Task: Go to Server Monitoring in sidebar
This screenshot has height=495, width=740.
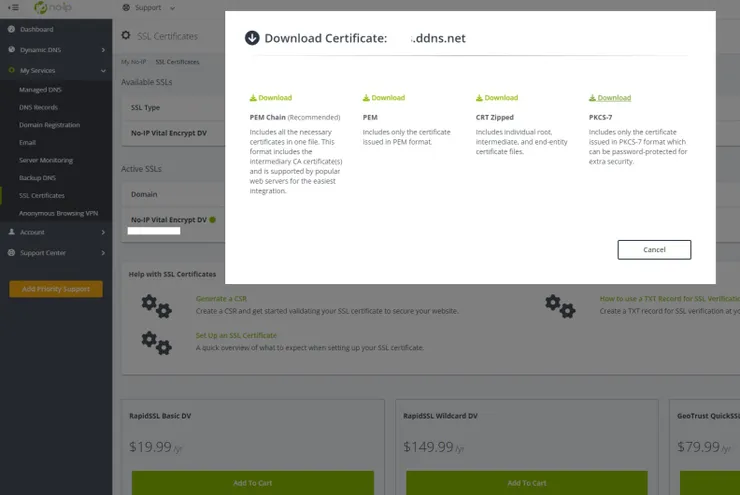Action: (46, 160)
